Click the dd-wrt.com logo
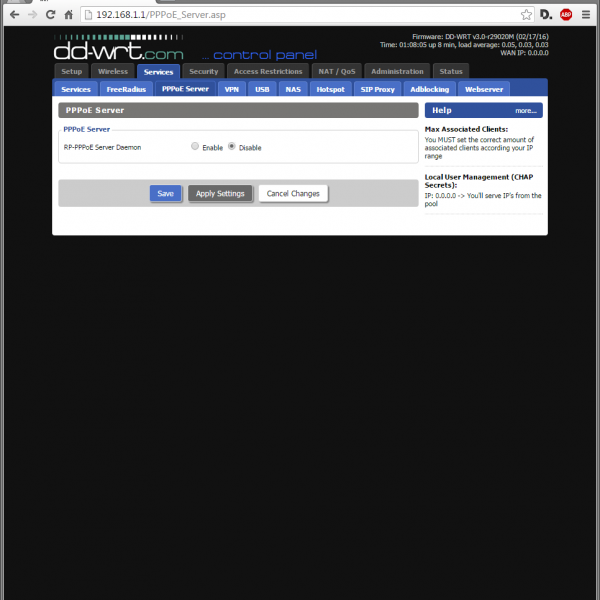 118,47
